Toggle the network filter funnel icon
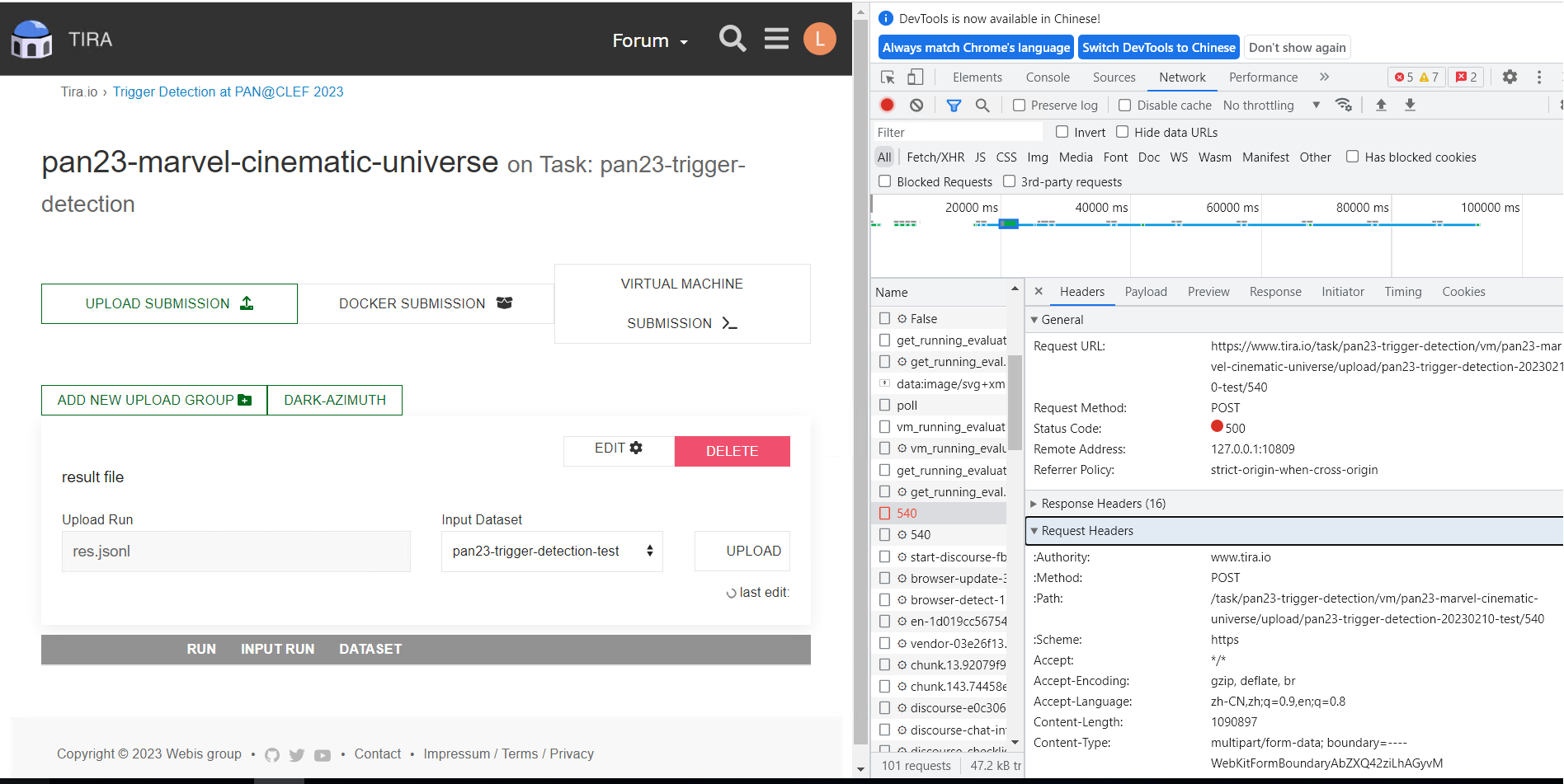This screenshot has width=1564, height=784. (x=954, y=105)
